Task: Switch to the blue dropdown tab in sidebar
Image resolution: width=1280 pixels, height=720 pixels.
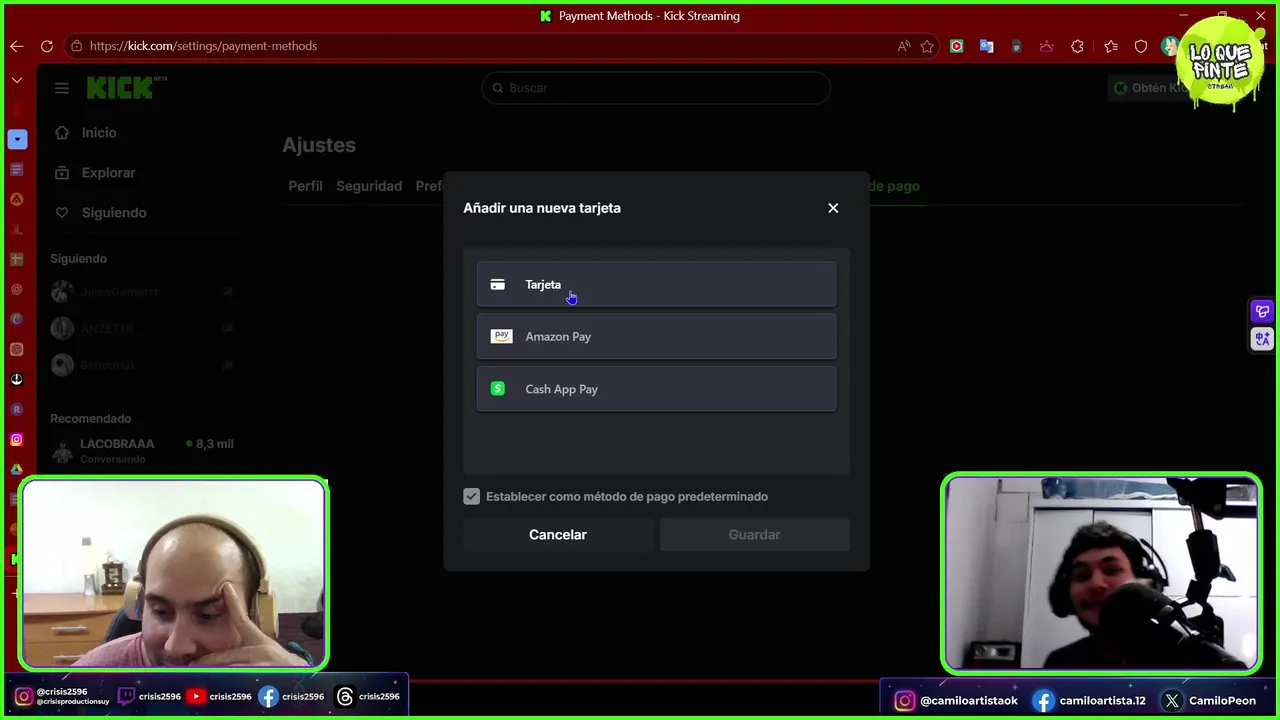Action: [x=17, y=139]
